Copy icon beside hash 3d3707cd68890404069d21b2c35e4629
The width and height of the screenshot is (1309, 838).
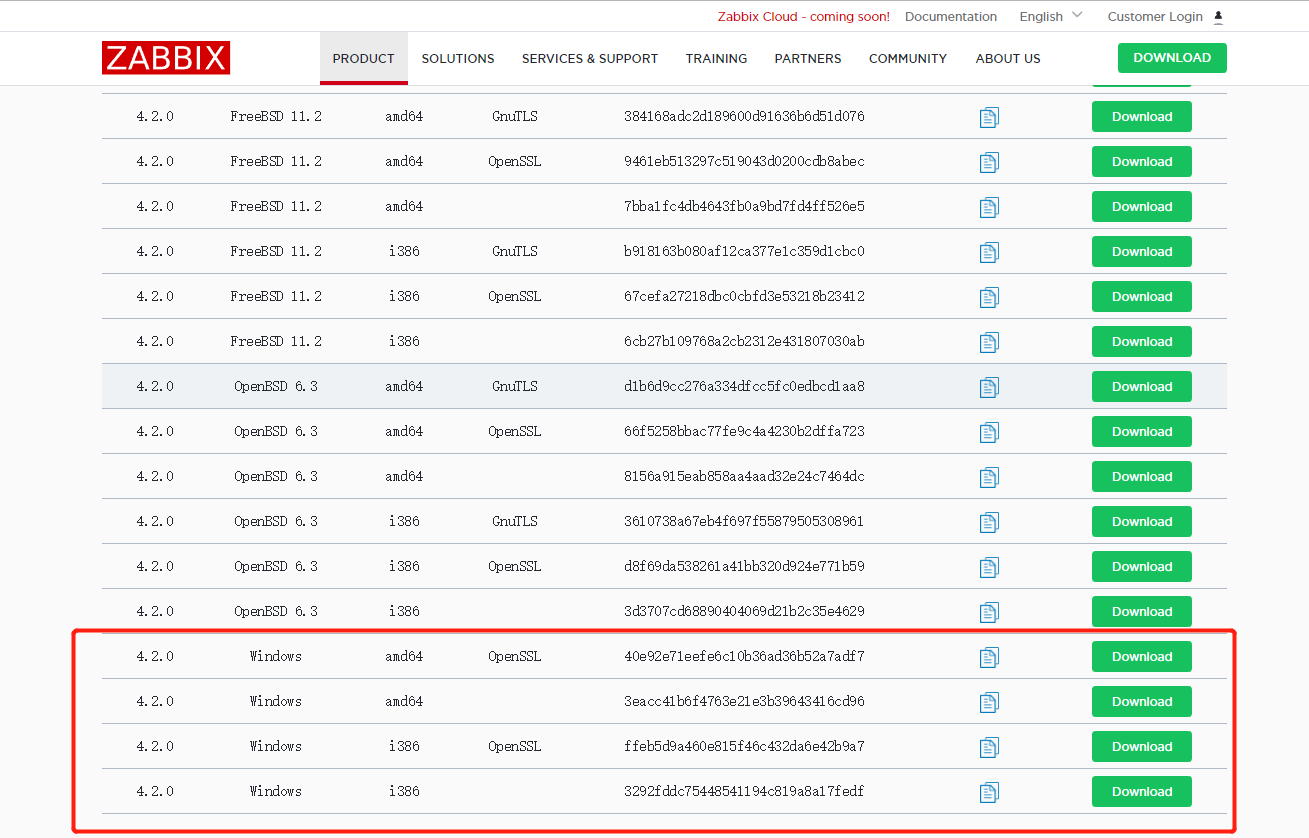point(989,612)
